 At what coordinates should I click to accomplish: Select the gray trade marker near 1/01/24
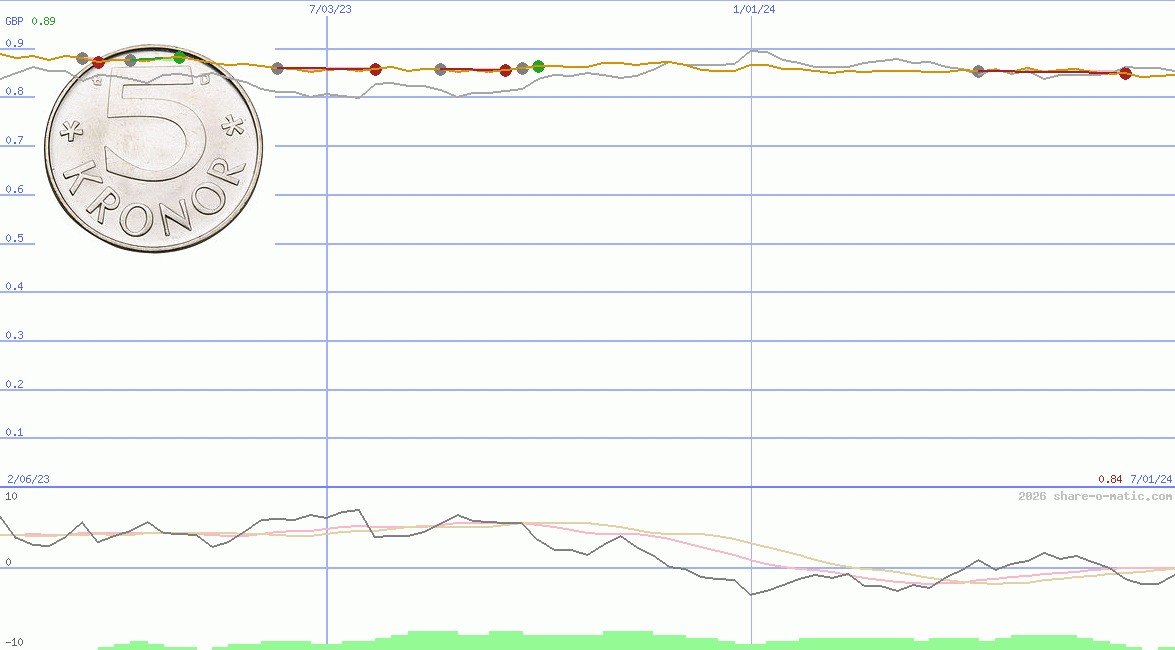978,70
